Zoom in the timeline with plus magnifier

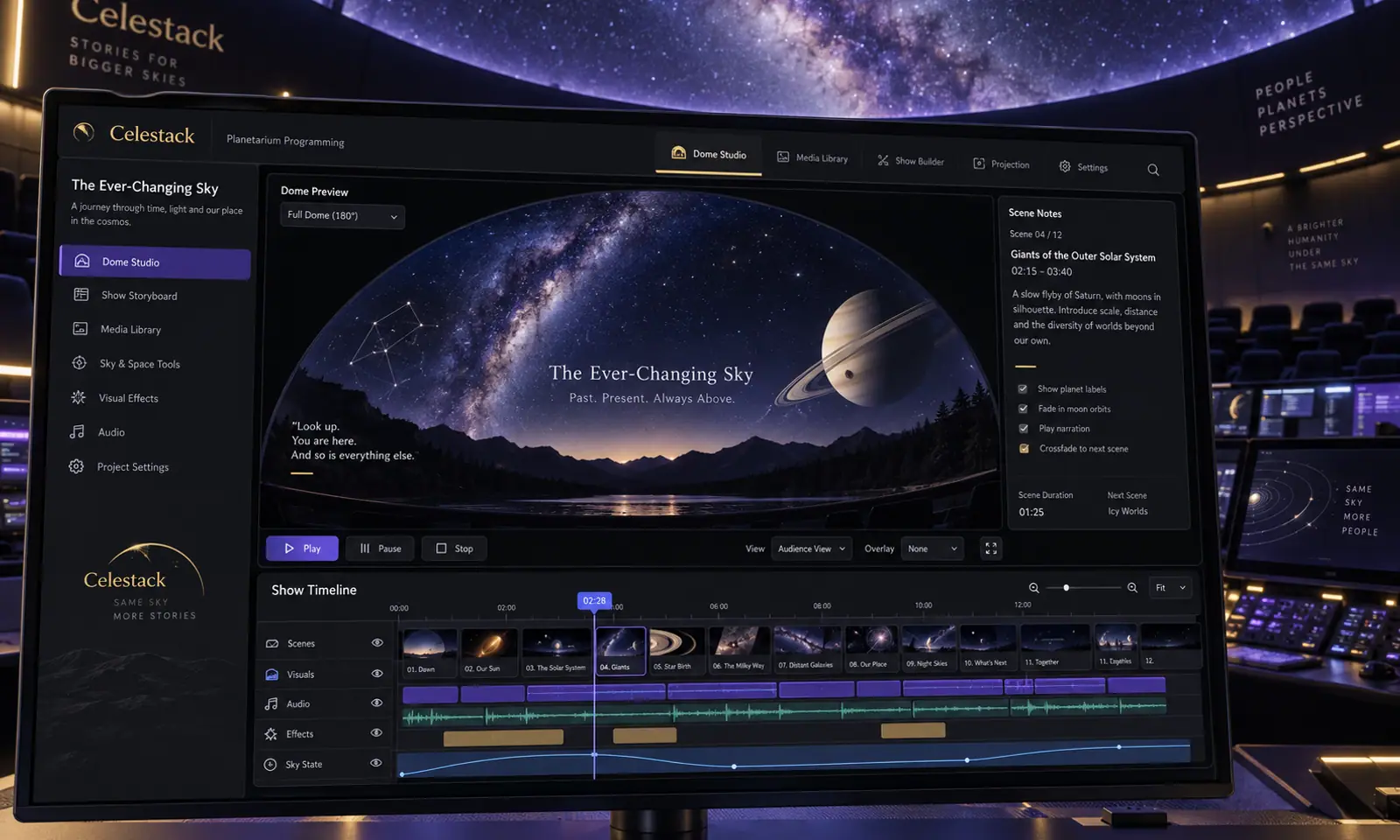pos(1132,588)
